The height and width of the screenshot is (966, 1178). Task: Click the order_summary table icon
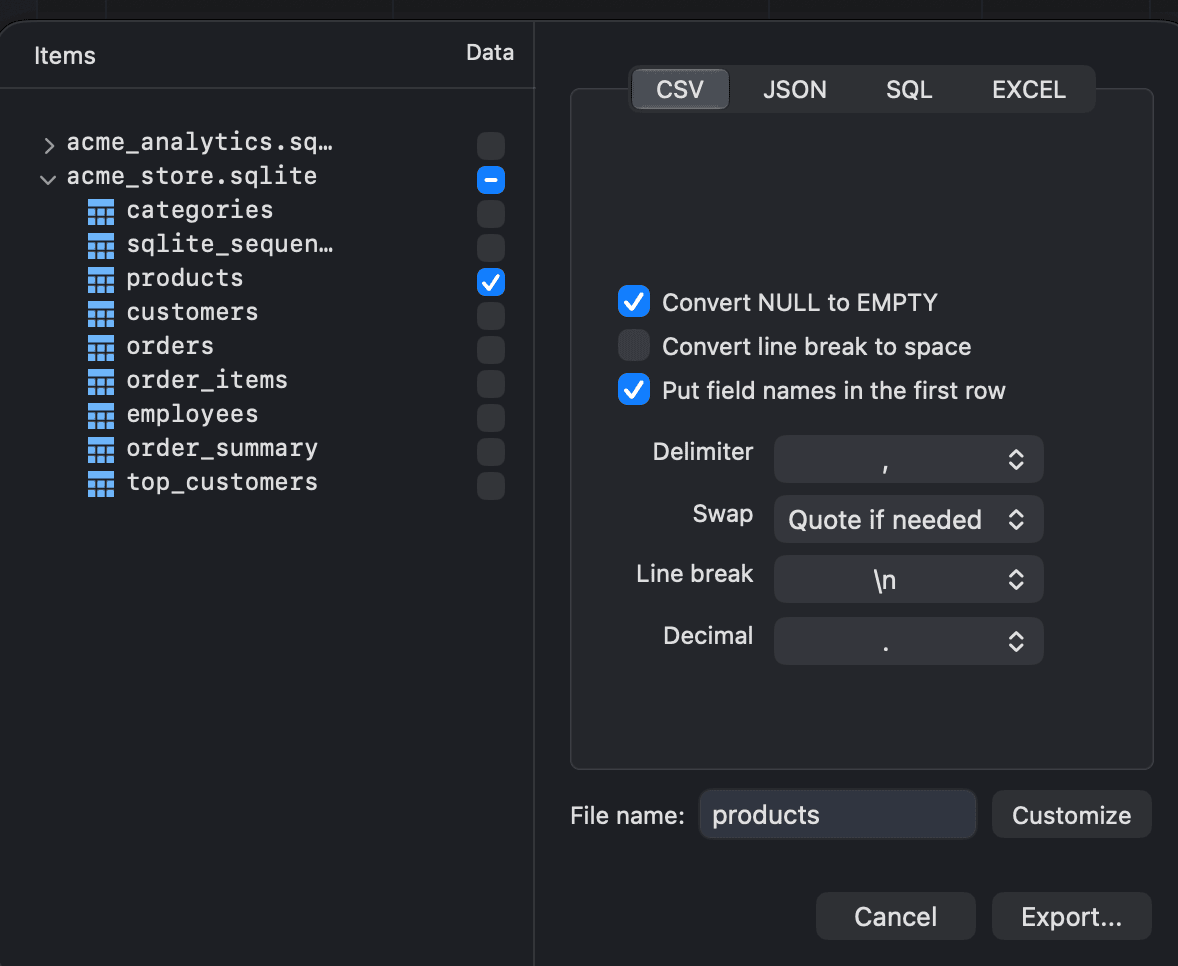tap(101, 450)
